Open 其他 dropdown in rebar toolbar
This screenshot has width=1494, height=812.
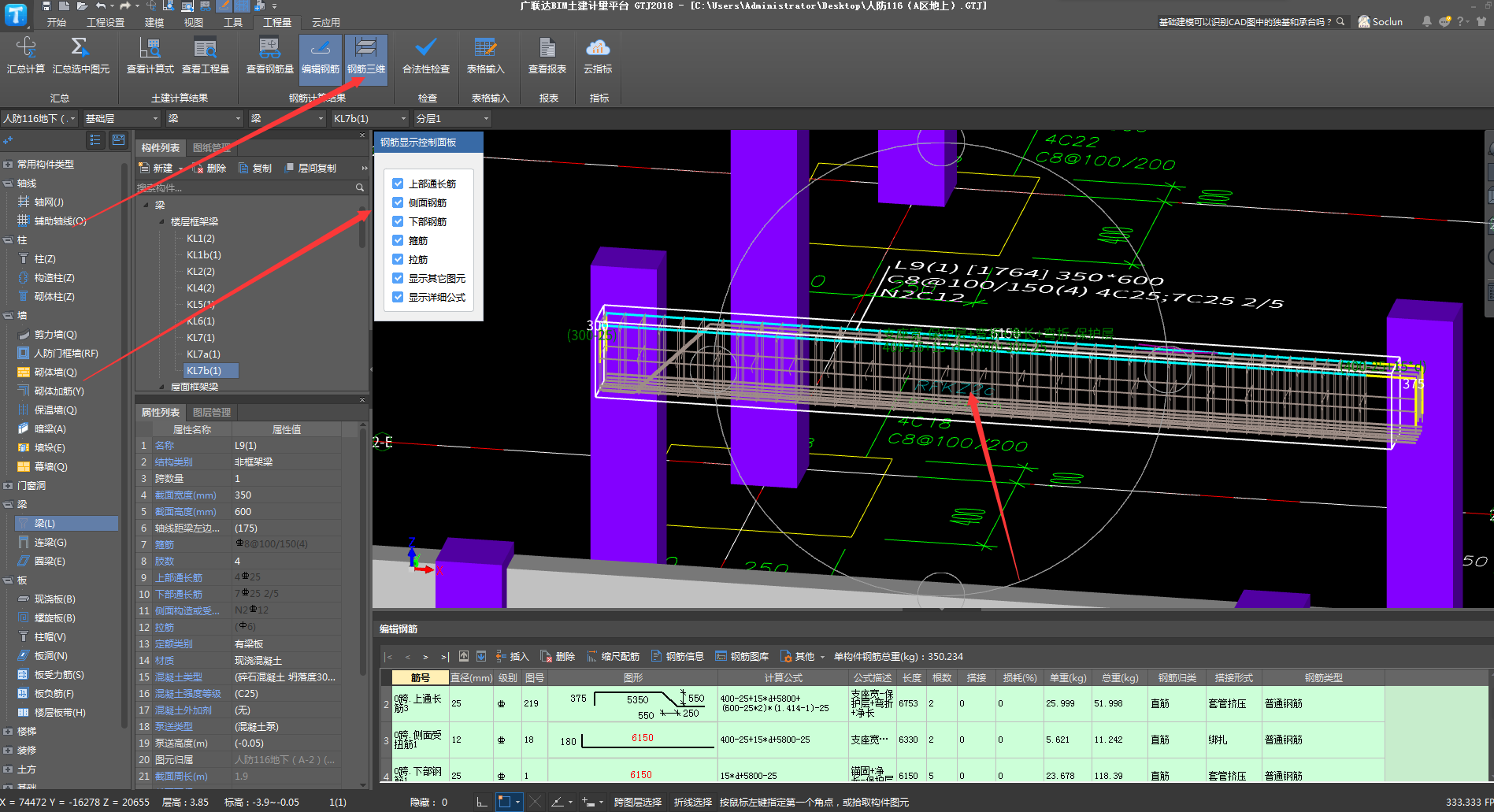pyautogui.click(x=803, y=656)
